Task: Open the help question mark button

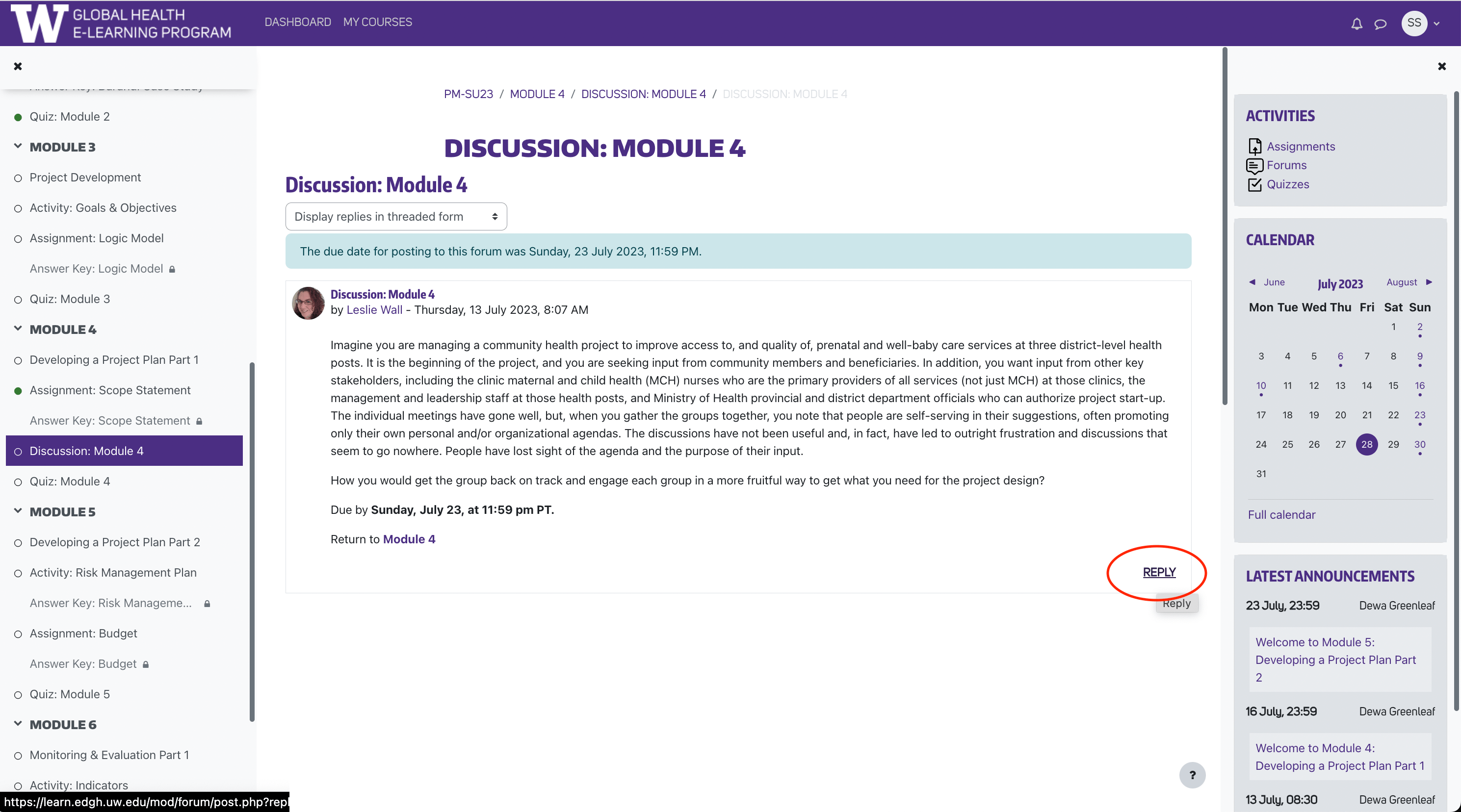Action: (1193, 775)
